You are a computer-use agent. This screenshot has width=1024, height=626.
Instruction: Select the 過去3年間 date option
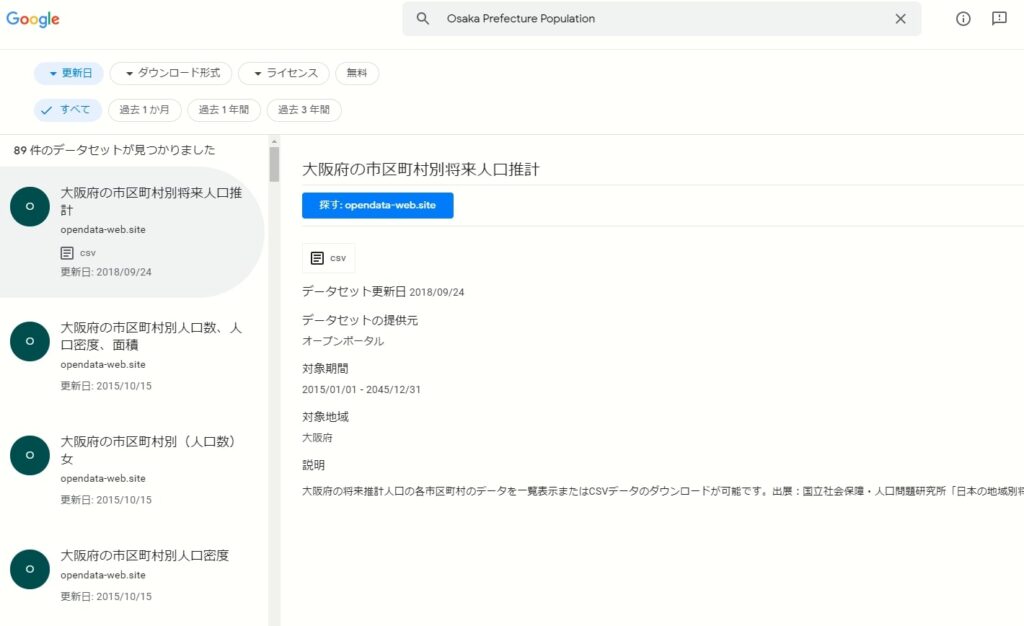(304, 110)
